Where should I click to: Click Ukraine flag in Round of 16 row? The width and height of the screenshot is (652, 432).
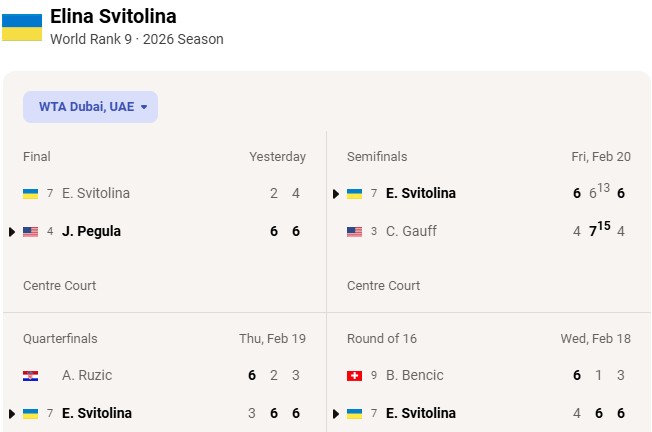coord(354,413)
